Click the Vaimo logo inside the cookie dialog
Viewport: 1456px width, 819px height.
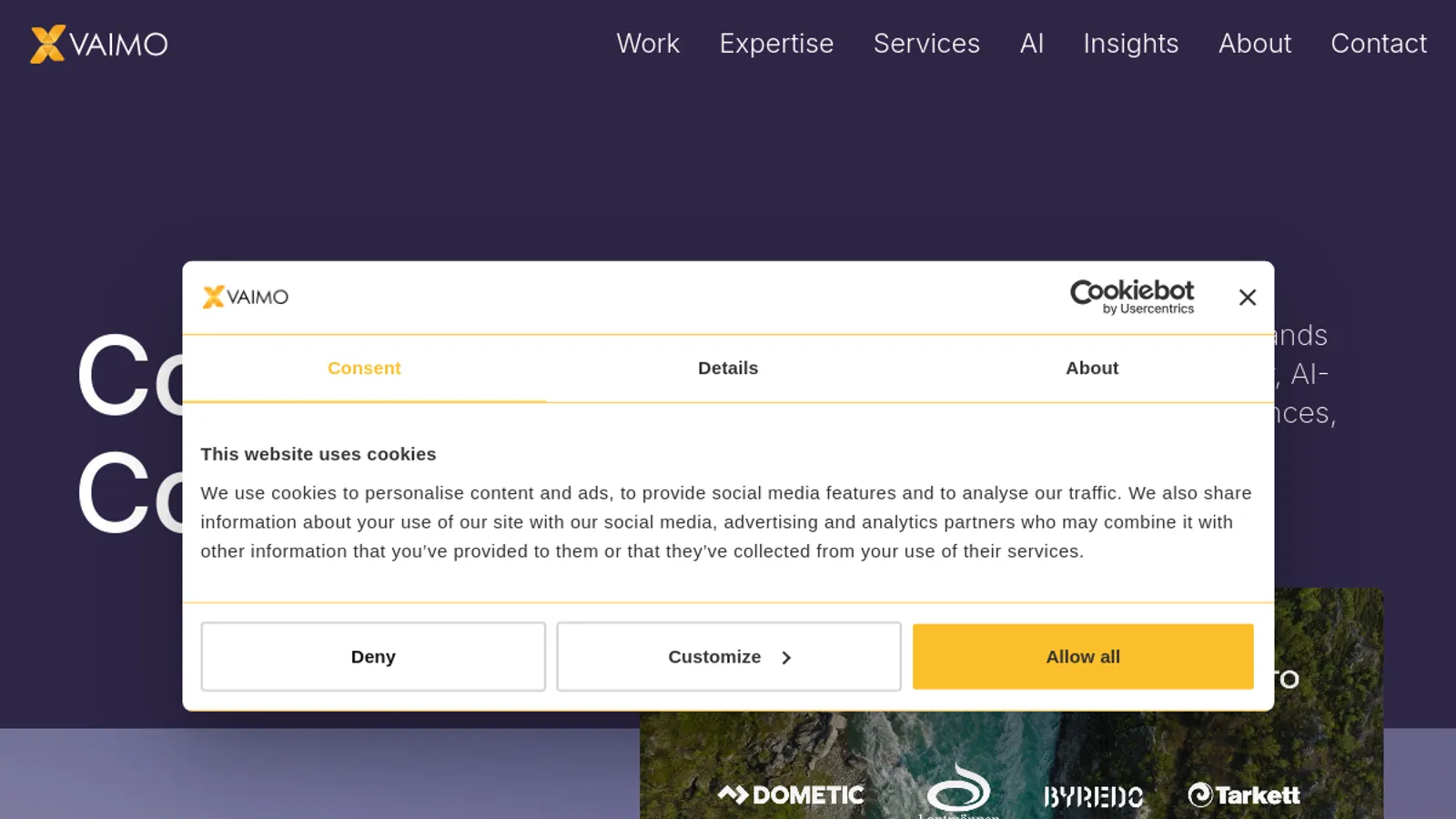point(245,297)
